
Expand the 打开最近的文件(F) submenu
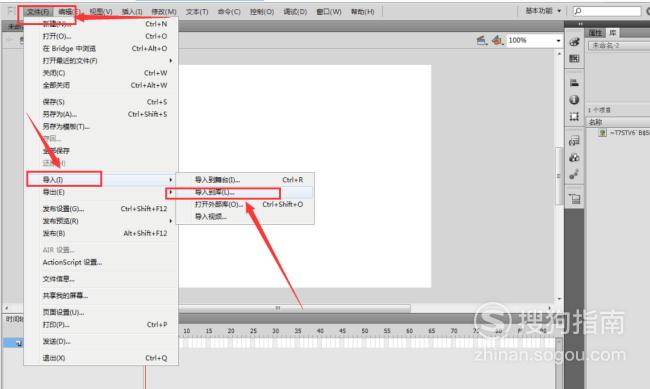coord(102,61)
